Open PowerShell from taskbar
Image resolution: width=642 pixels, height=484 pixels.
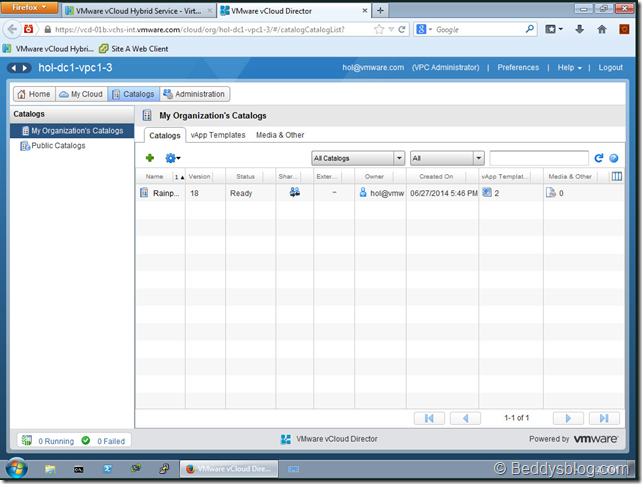107,469
